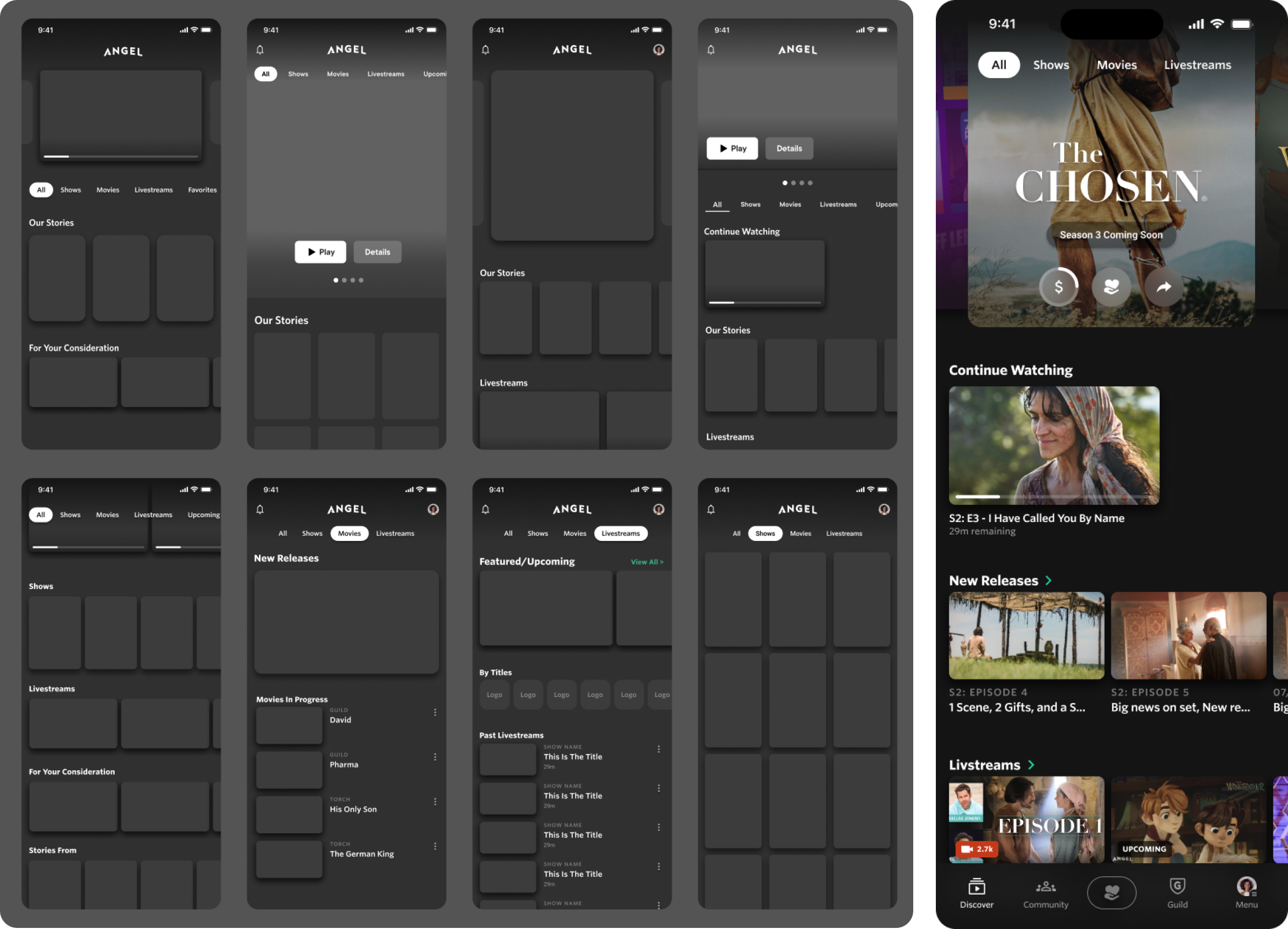1288x929 pixels.
Task: Tap the heart-in-hands Pay It Forward icon on hero
Action: tap(1111, 287)
